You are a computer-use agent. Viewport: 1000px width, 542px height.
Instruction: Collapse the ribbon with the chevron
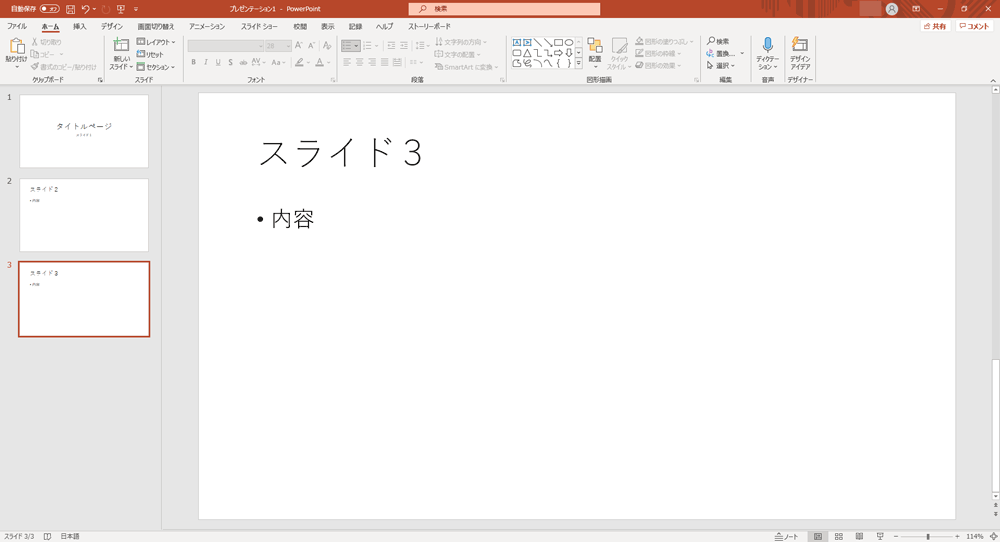tap(993, 80)
